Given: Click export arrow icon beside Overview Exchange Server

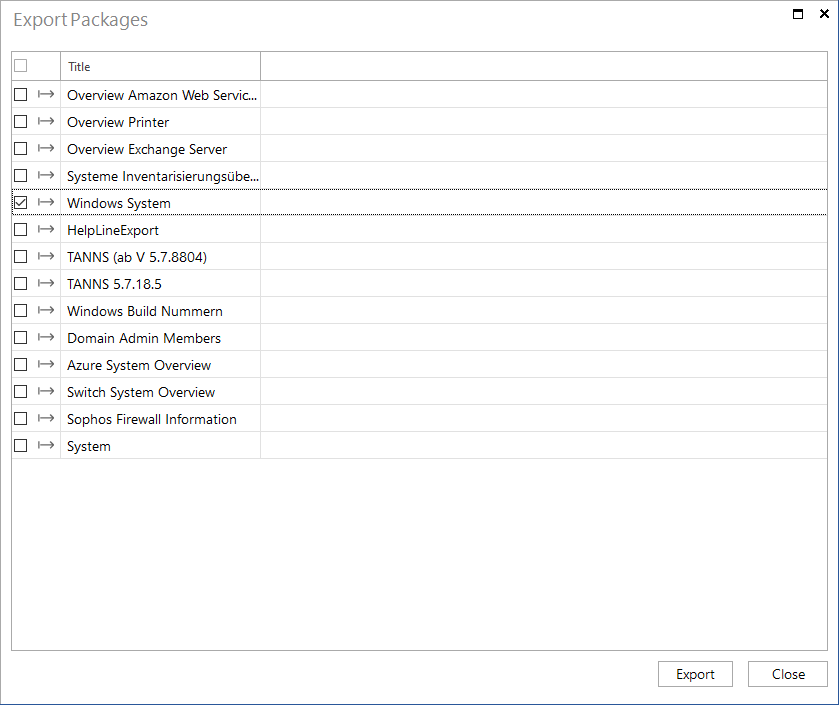Looking at the screenshot, I should 46,148.
